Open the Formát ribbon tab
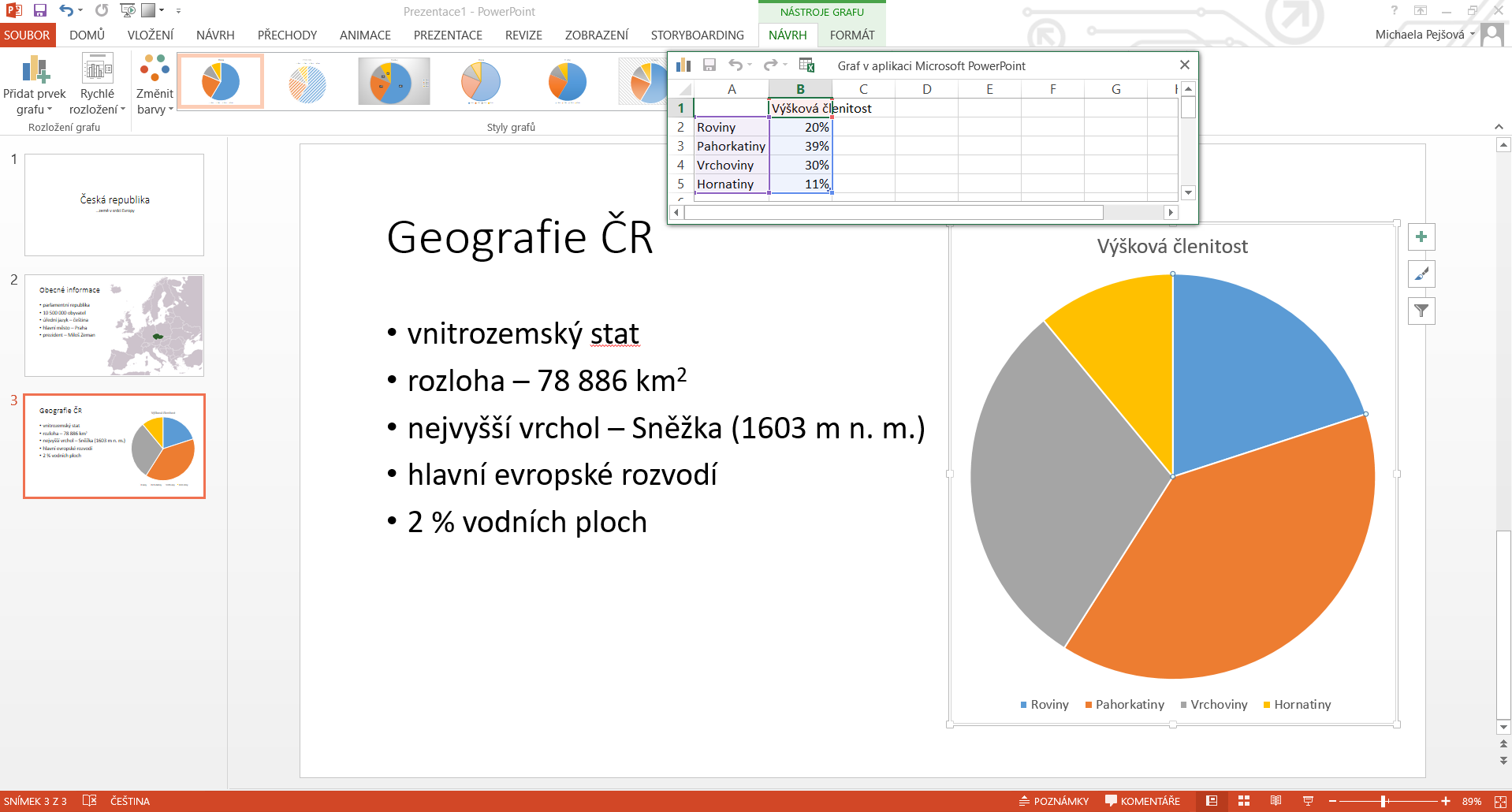Viewport: 1512px width, 812px height. click(851, 35)
